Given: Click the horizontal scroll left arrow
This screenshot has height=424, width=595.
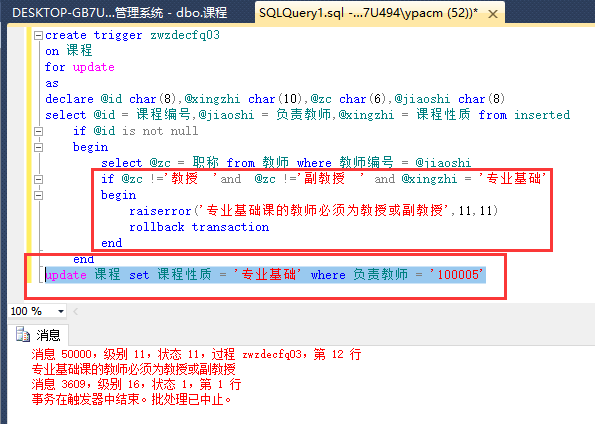Looking at the screenshot, I should click(x=76, y=312).
